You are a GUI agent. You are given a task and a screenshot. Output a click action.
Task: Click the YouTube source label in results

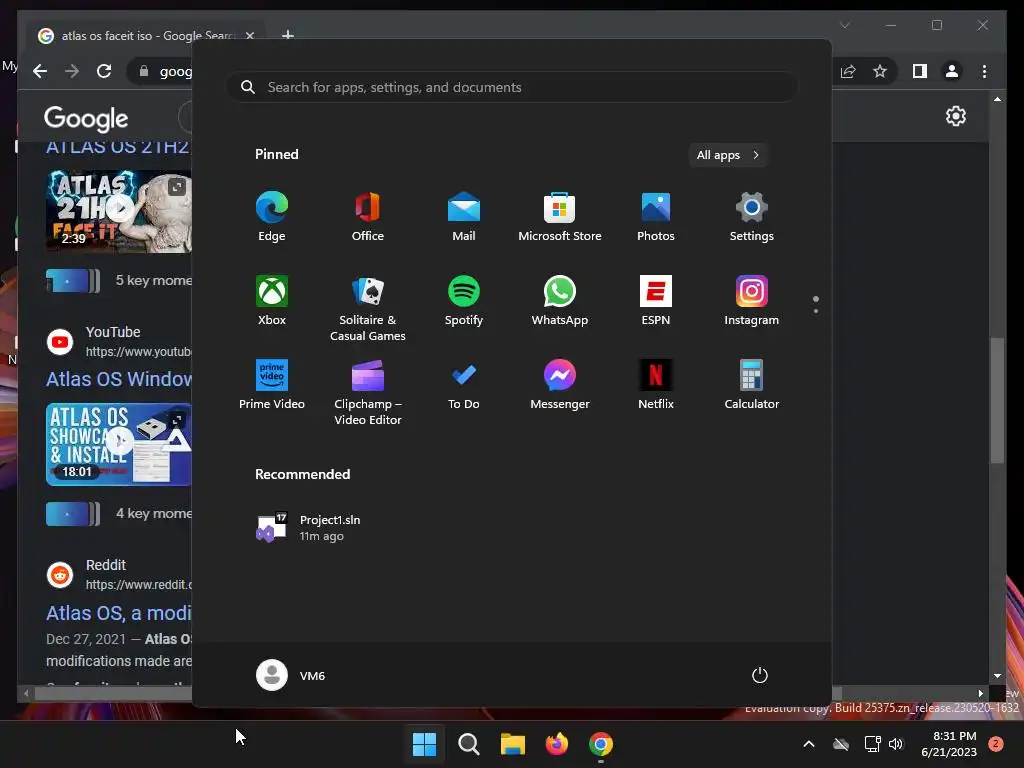tap(113, 332)
